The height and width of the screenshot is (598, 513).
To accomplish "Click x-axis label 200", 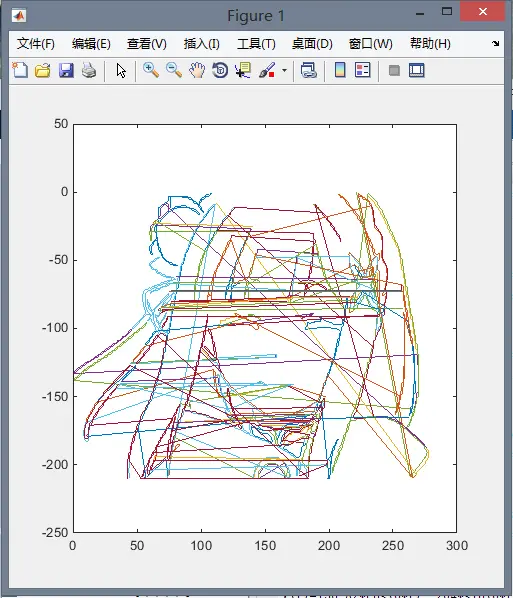I will click(329, 546).
